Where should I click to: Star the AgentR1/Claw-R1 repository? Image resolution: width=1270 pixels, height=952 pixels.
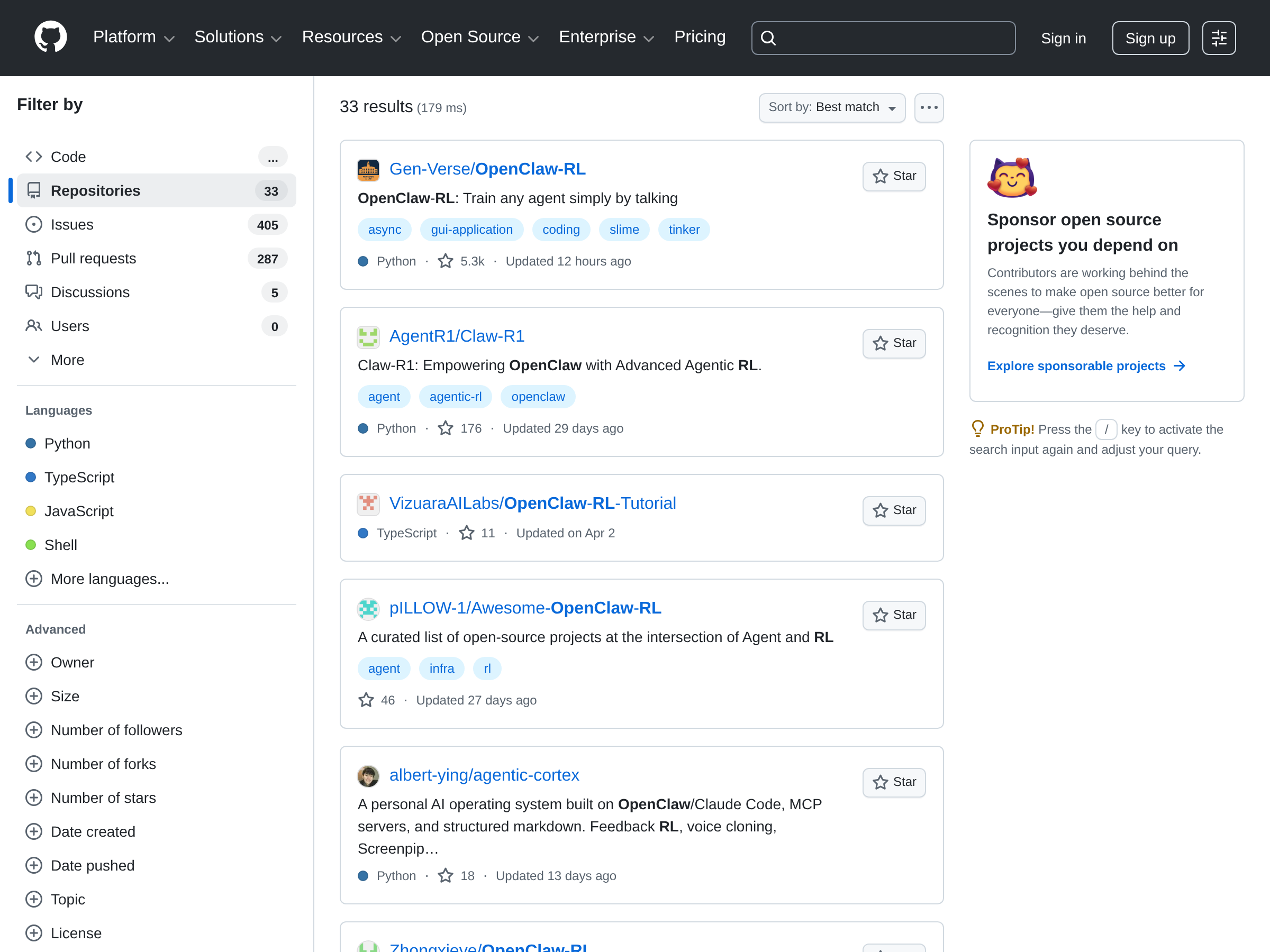(893, 343)
